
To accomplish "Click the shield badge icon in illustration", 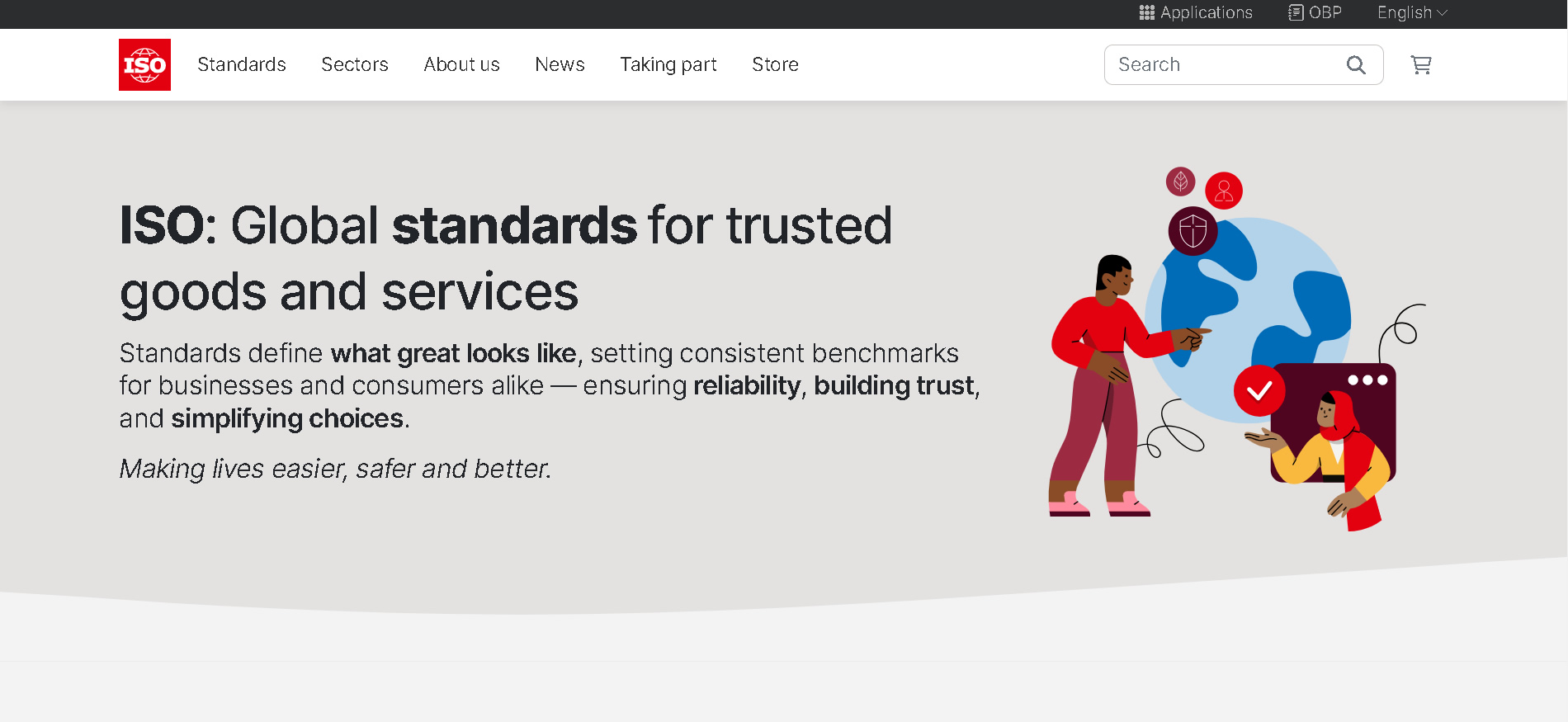I will [x=1193, y=230].
